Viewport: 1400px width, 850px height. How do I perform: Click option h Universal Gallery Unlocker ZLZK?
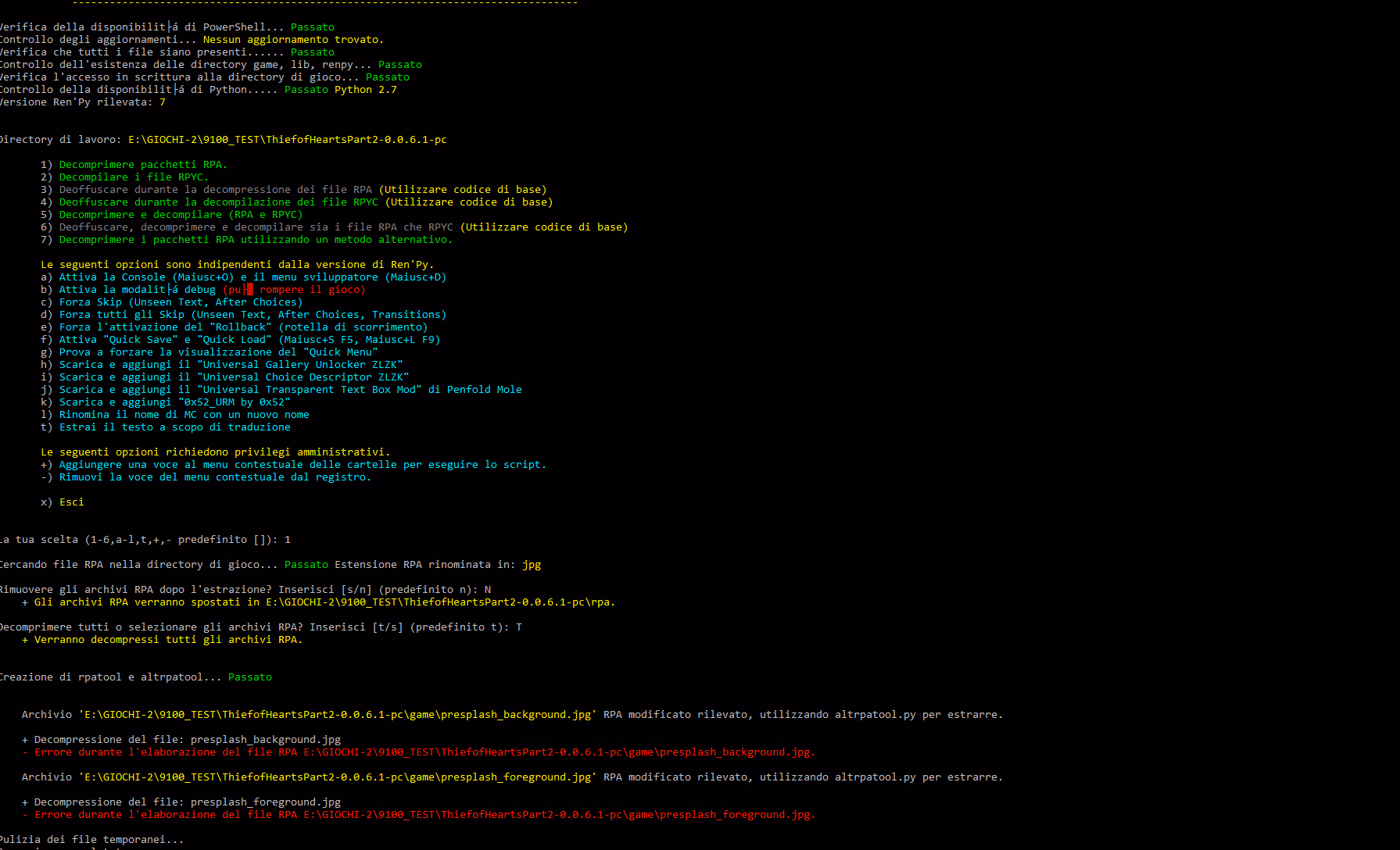231,365
